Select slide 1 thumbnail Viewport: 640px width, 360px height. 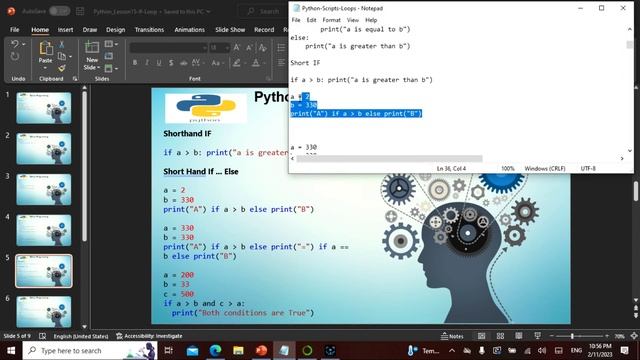coord(44,108)
